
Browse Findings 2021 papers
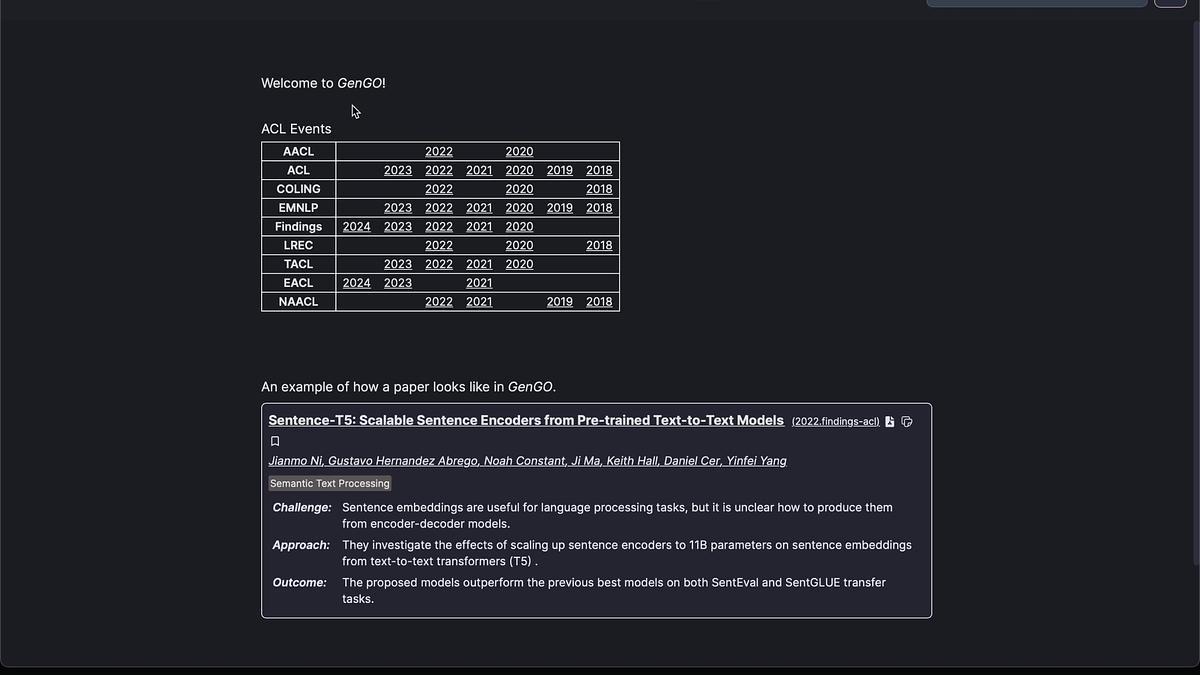click(479, 227)
